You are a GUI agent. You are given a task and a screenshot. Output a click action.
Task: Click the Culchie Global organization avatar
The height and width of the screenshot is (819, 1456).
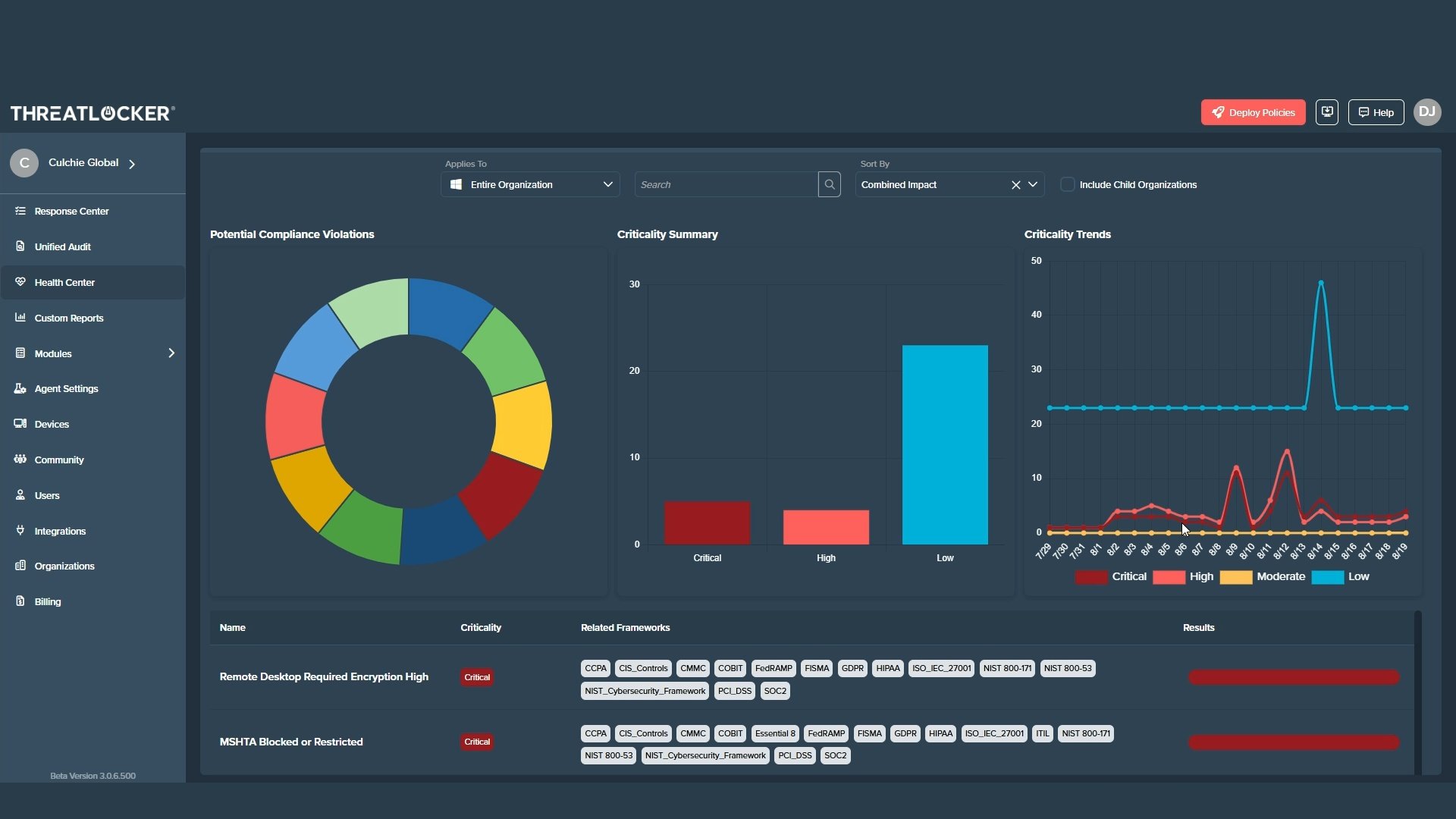click(x=24, y=163)
